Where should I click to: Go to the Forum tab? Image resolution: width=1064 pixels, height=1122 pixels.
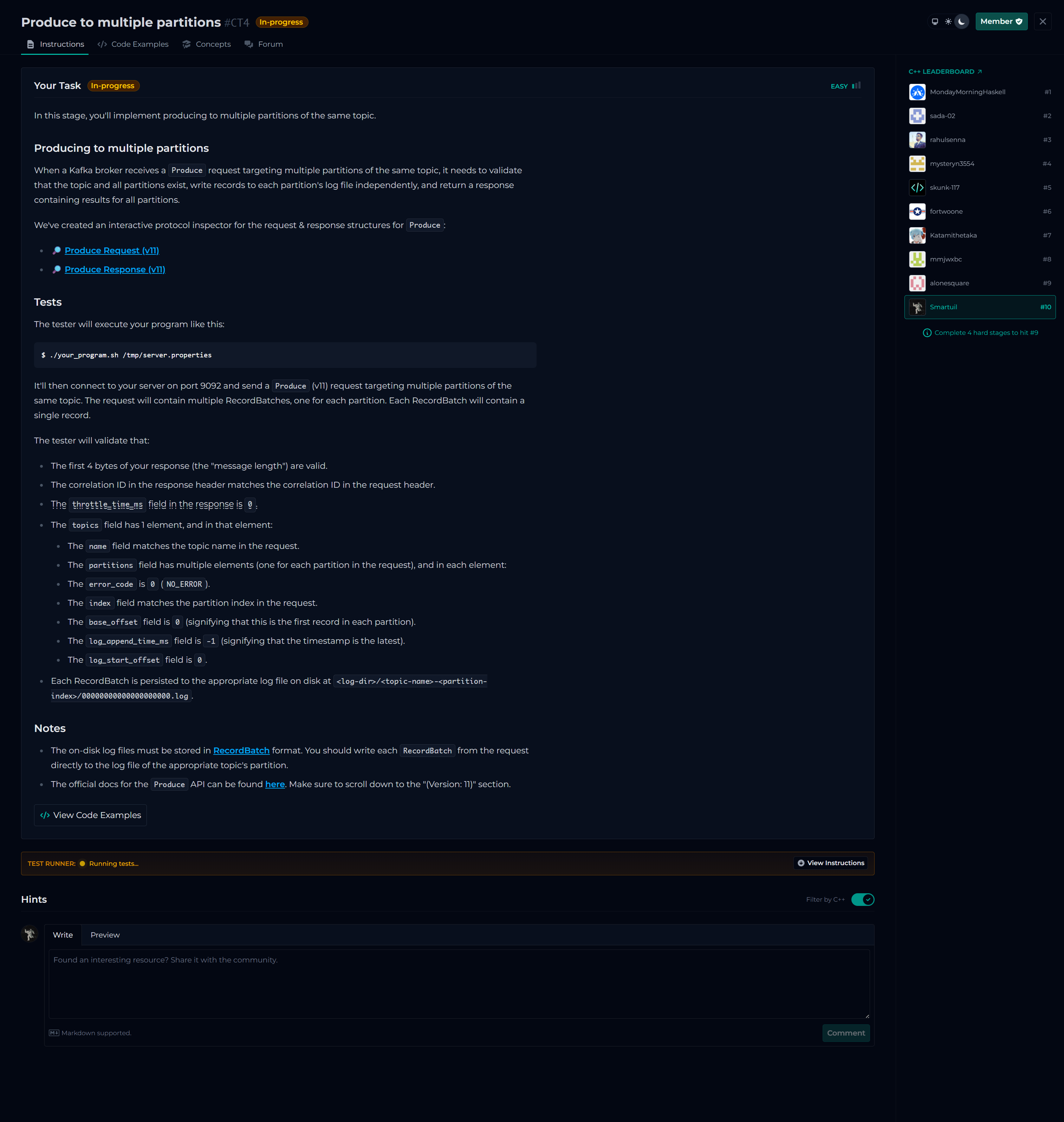[264, 44]
